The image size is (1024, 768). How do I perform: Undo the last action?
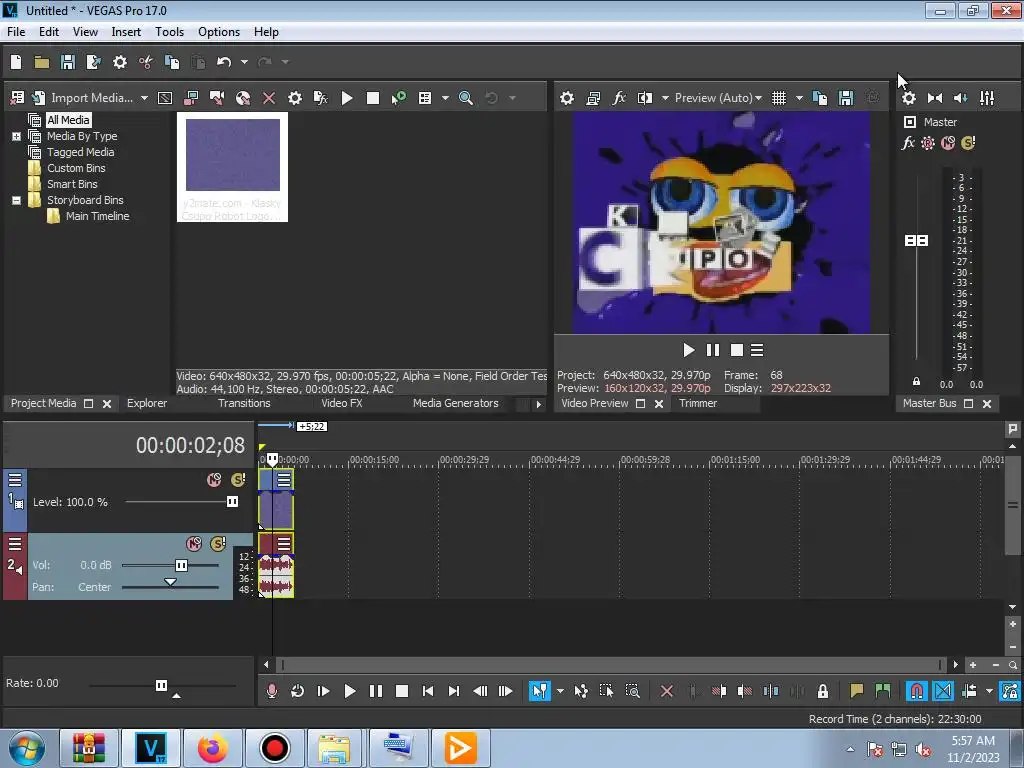tap(224, 62)
